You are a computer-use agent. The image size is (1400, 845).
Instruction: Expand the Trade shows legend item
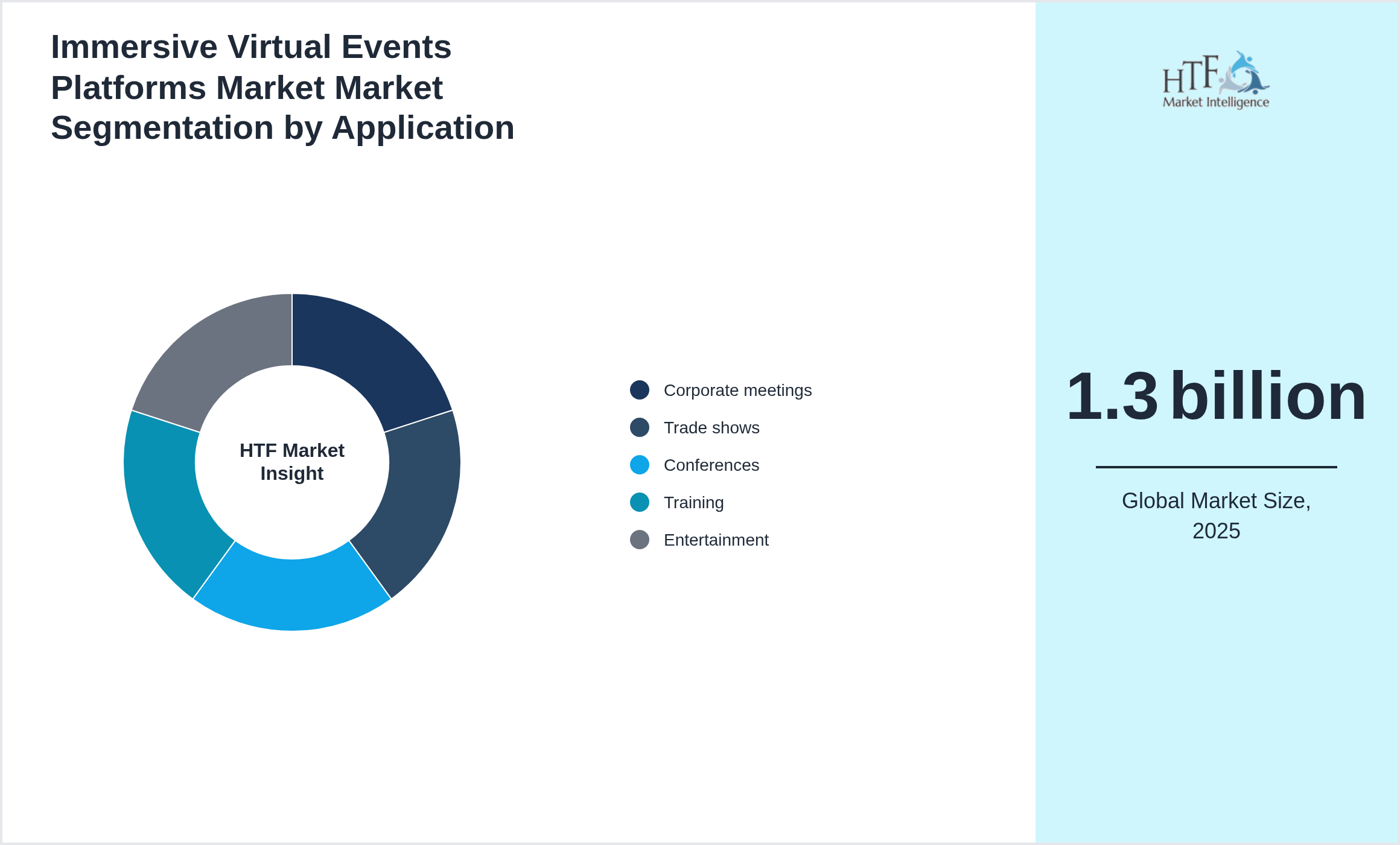coord(711,427)
